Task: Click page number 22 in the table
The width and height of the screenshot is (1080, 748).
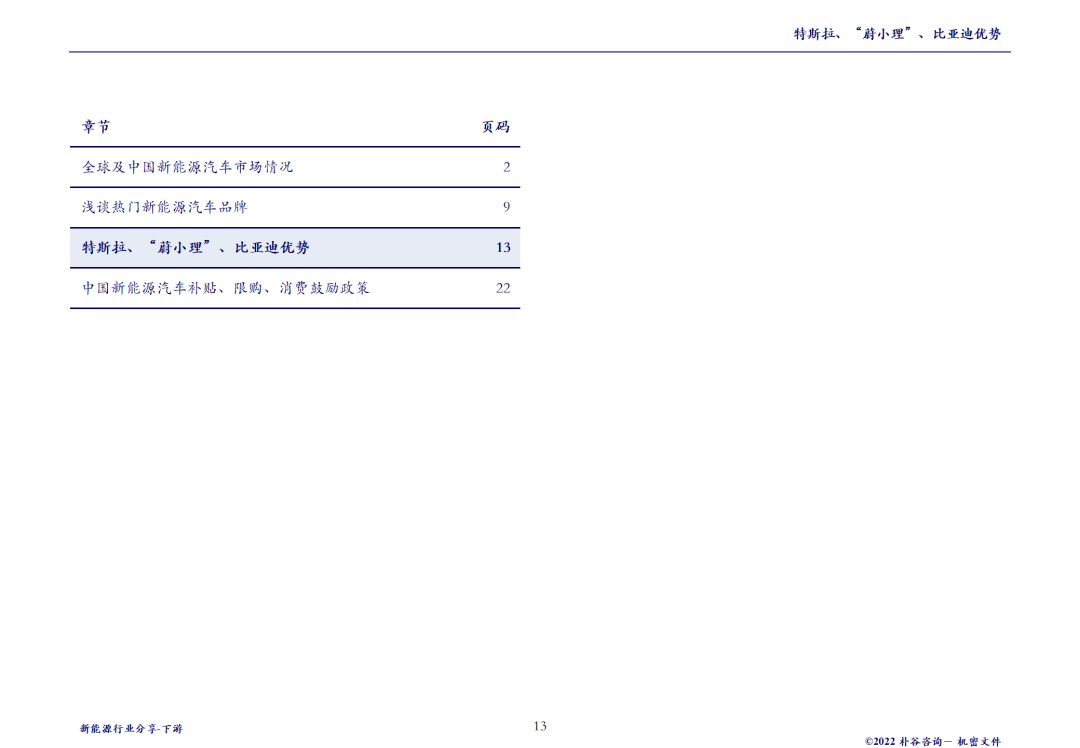Action: (x=503, y=288)
